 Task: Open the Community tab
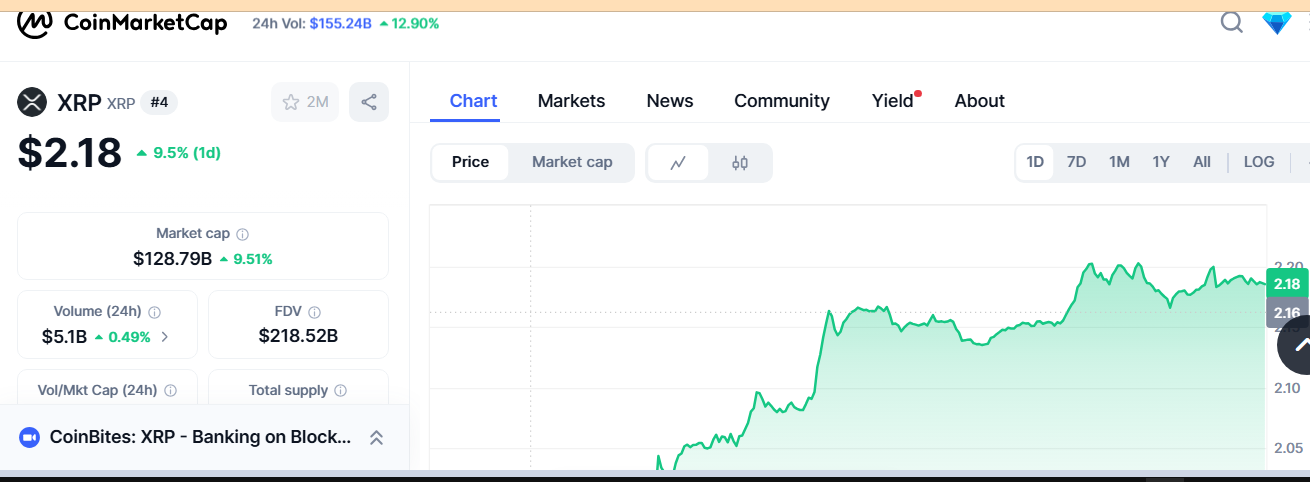(782, 101)
